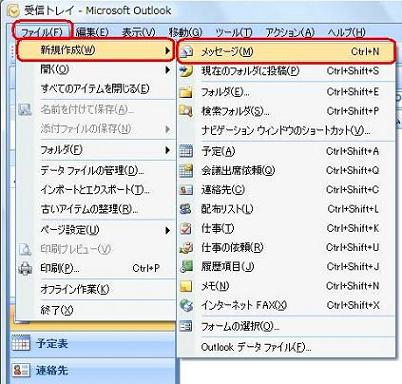
Task: Choose 終了(X) to exit Outlook
Action: (57, 310)
